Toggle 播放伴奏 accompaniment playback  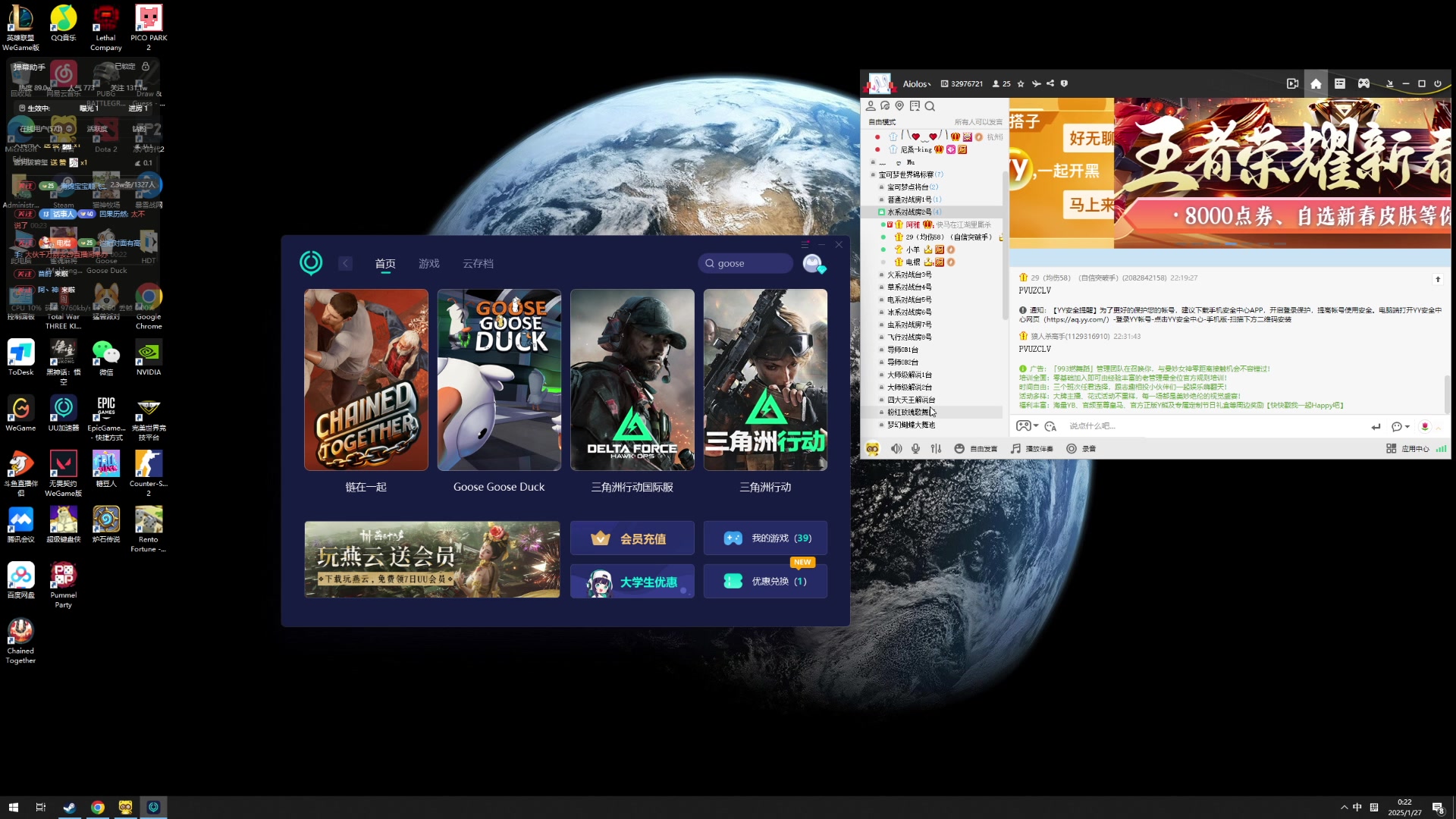(x=1032, y=448)
